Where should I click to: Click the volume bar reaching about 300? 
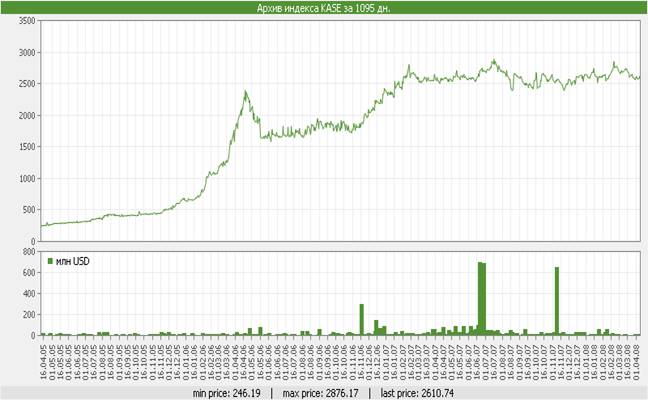(x=361, y=319)
